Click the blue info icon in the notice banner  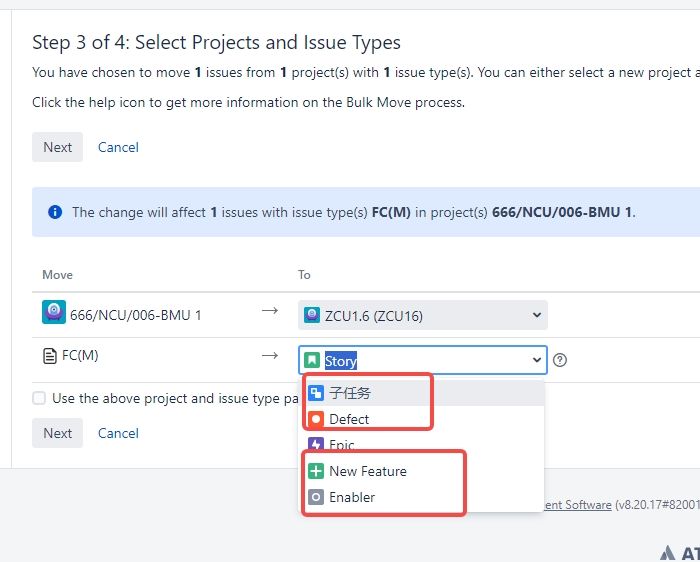point(55,212)
